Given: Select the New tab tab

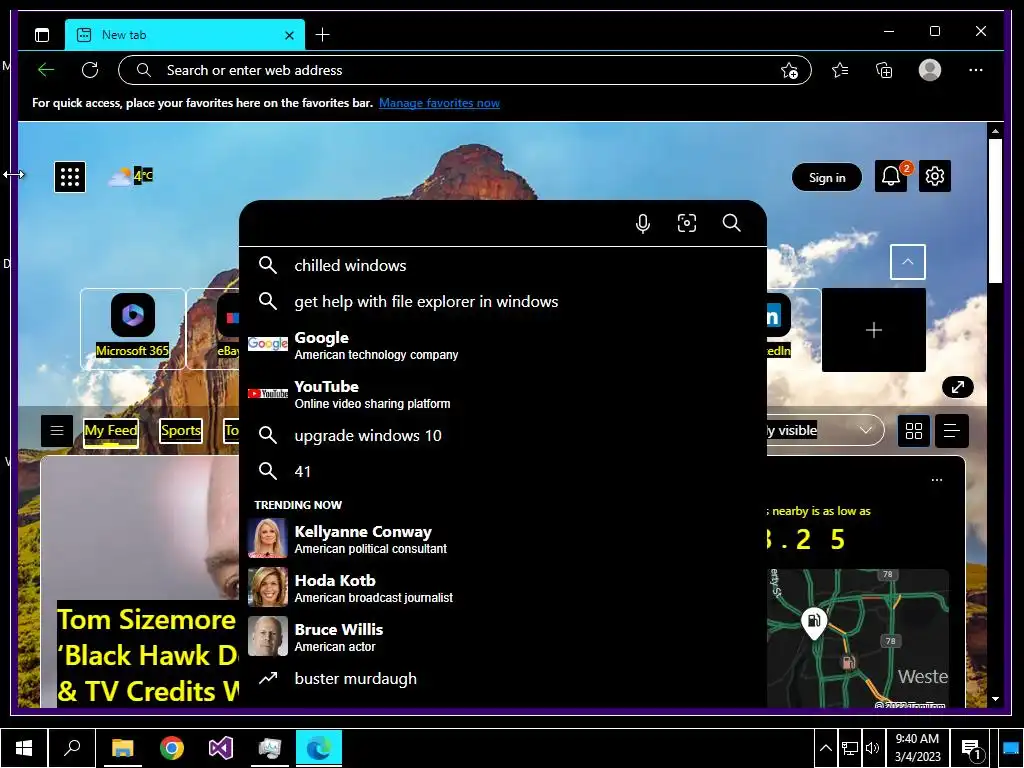Looking at the screenshot, I should click(x=185, y=35).
